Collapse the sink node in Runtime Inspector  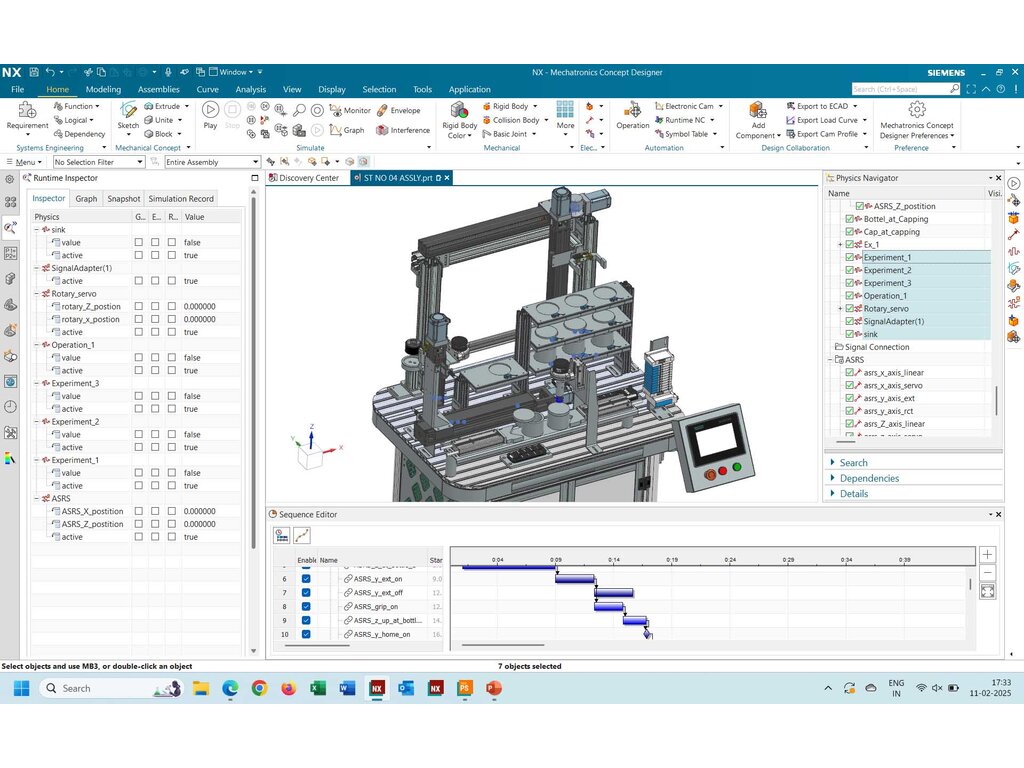click(37, 230)
